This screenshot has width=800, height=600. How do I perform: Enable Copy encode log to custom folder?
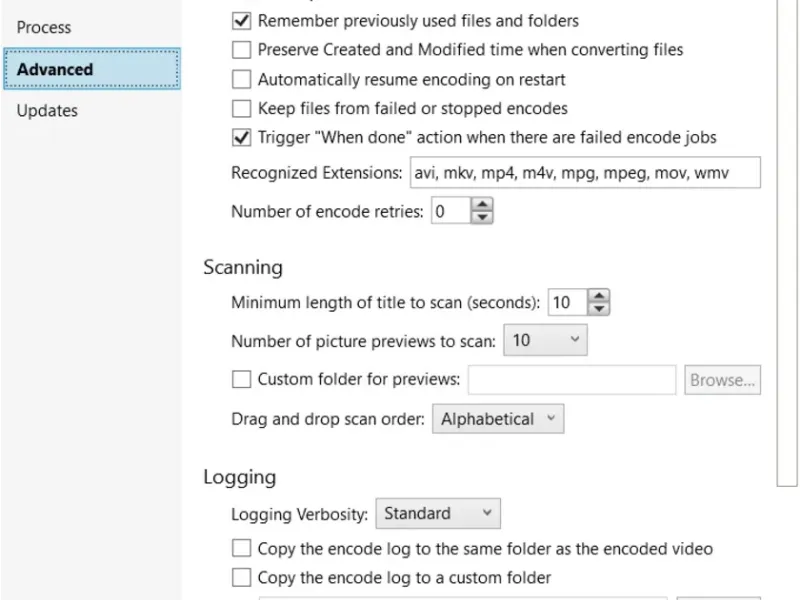[241, 577]
